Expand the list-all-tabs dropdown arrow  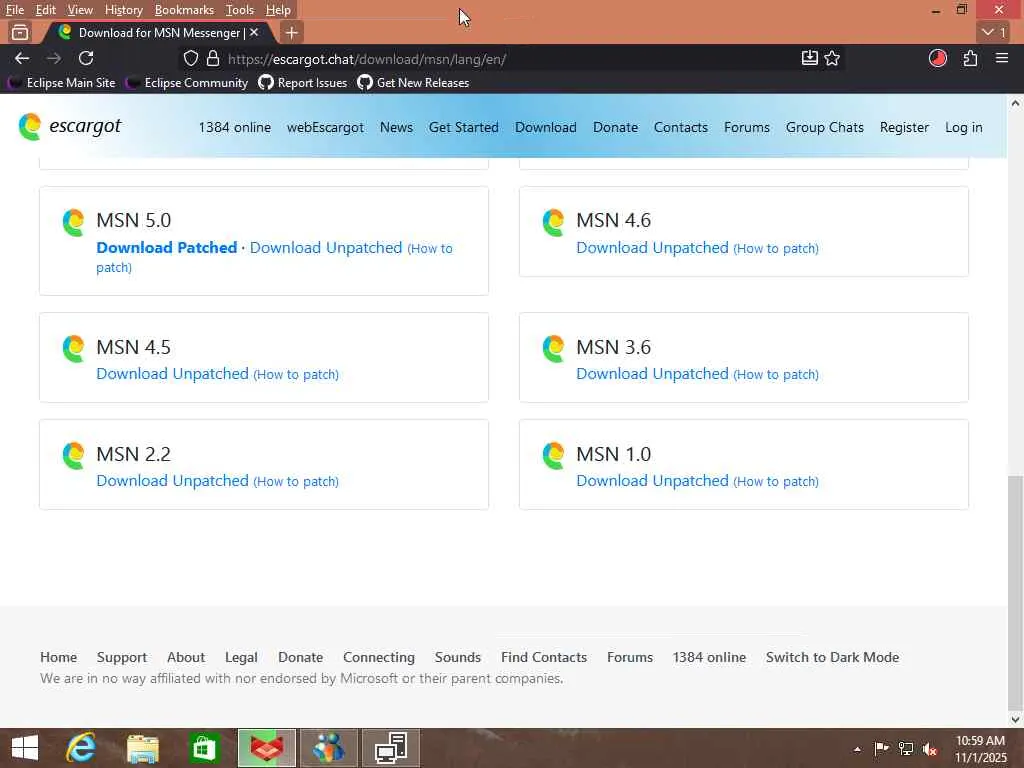pos(994,32)
